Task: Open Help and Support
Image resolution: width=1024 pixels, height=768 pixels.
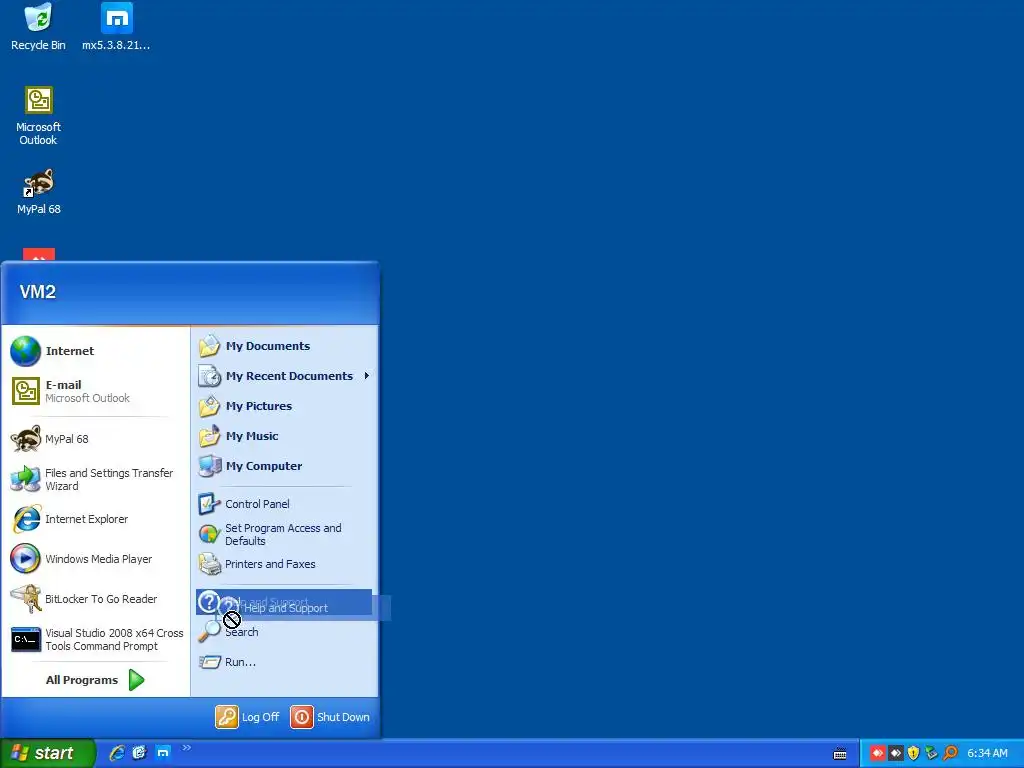Action: (284, 602)
